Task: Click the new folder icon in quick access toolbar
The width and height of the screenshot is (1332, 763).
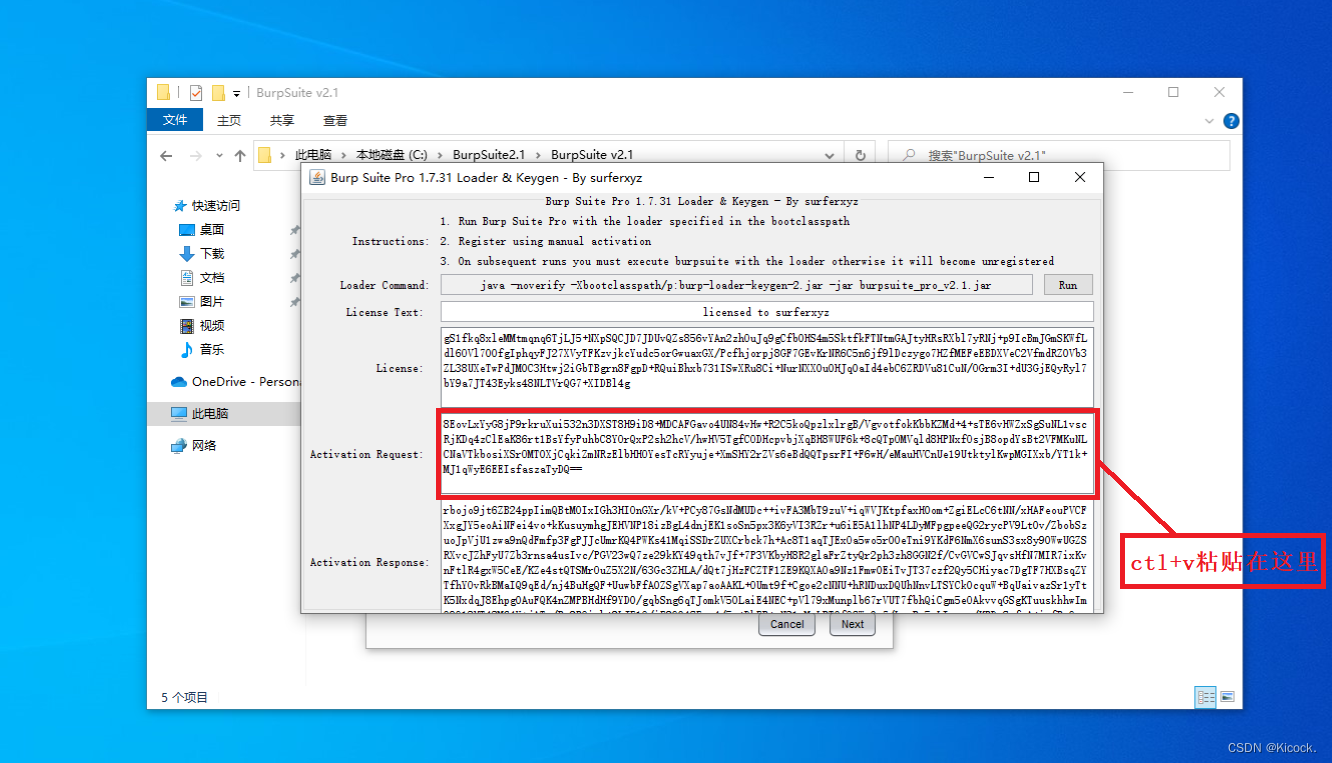Action: tap(218, 93)
